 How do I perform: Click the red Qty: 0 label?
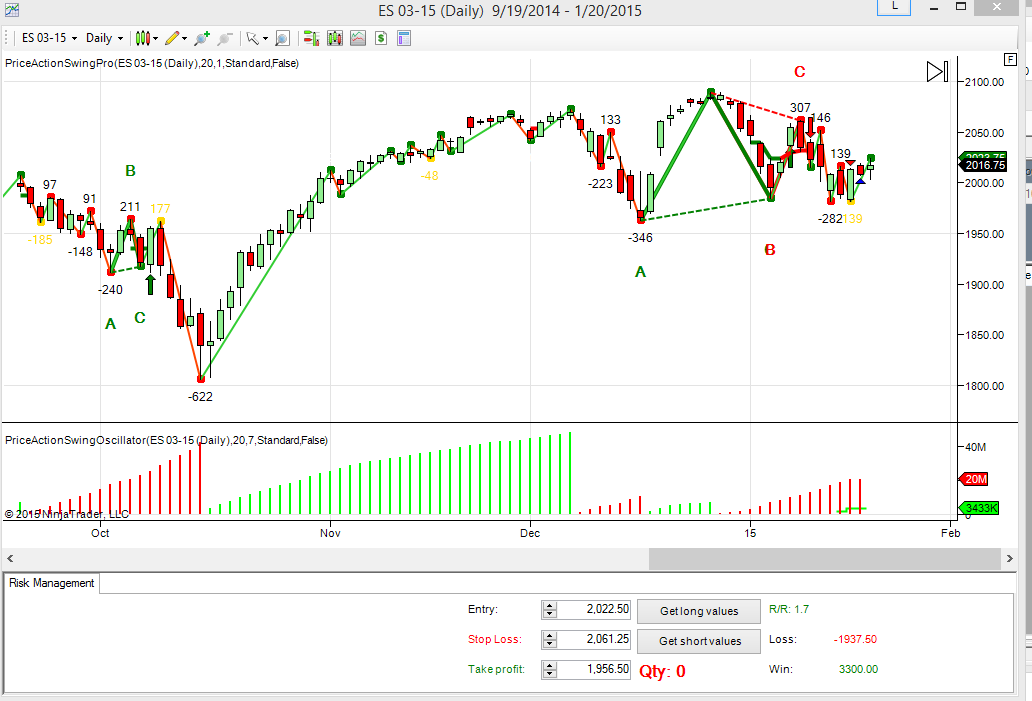(662, 671)
